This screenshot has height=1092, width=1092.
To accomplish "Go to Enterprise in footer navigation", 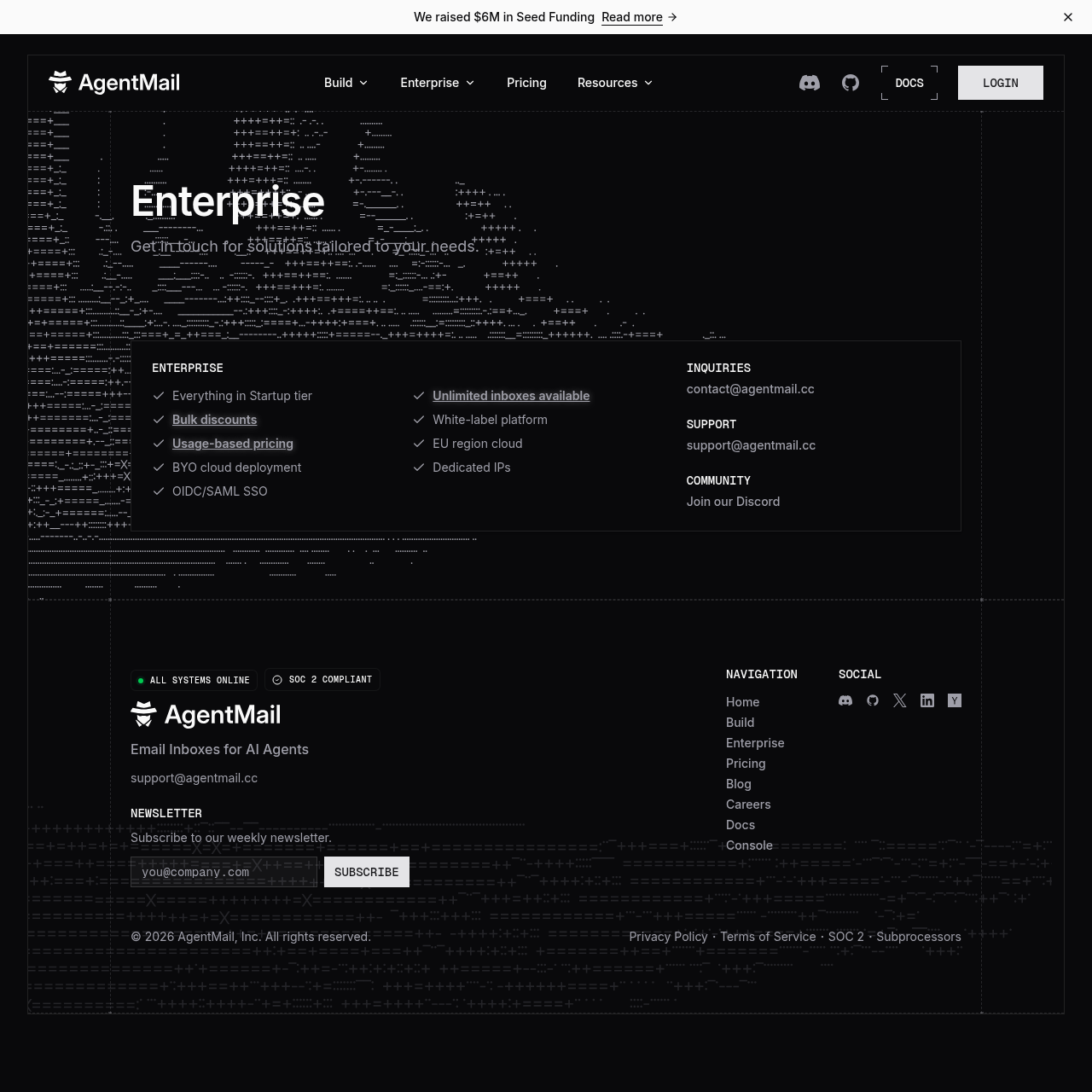I will click(x=755, y=743).
